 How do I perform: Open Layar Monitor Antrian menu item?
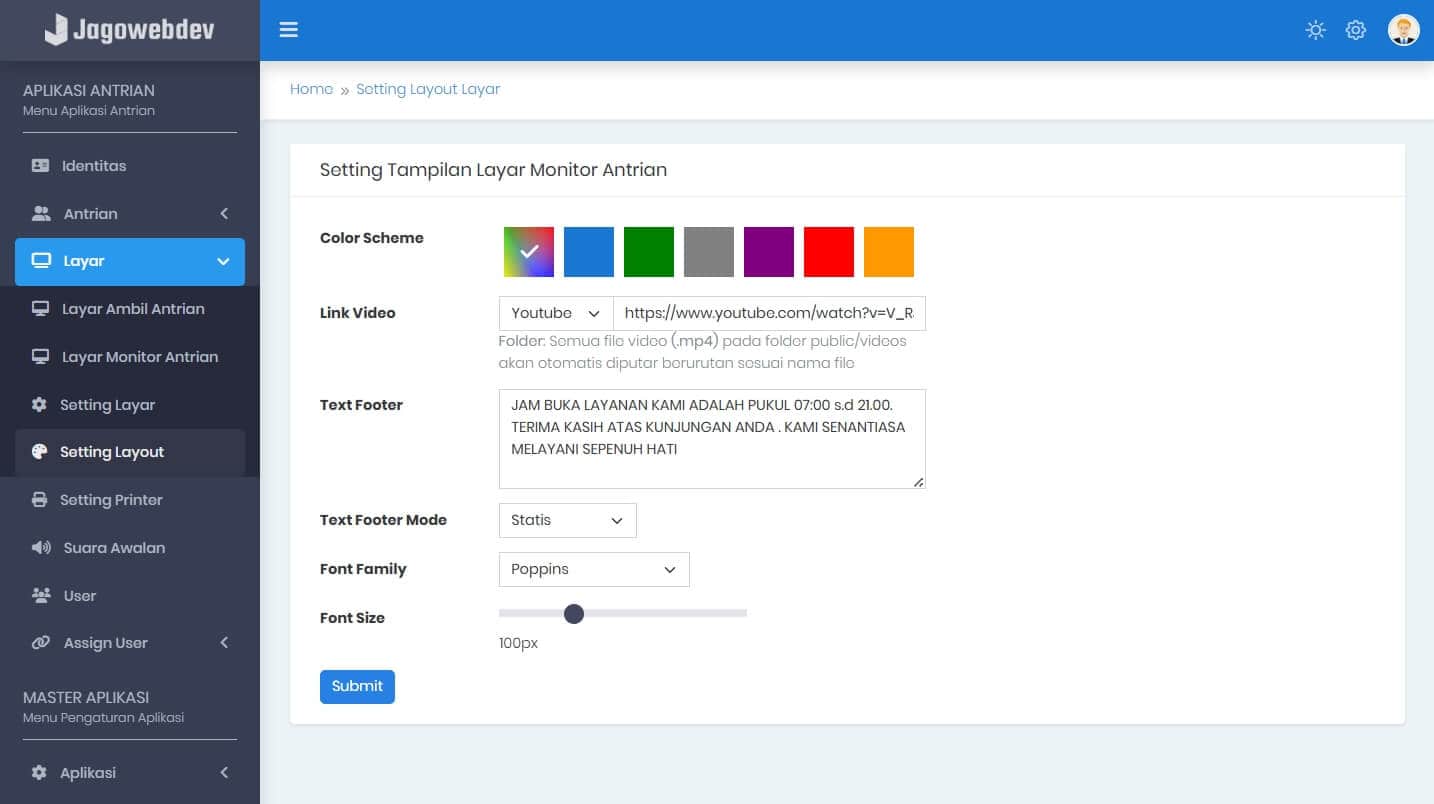click(139, 357)
